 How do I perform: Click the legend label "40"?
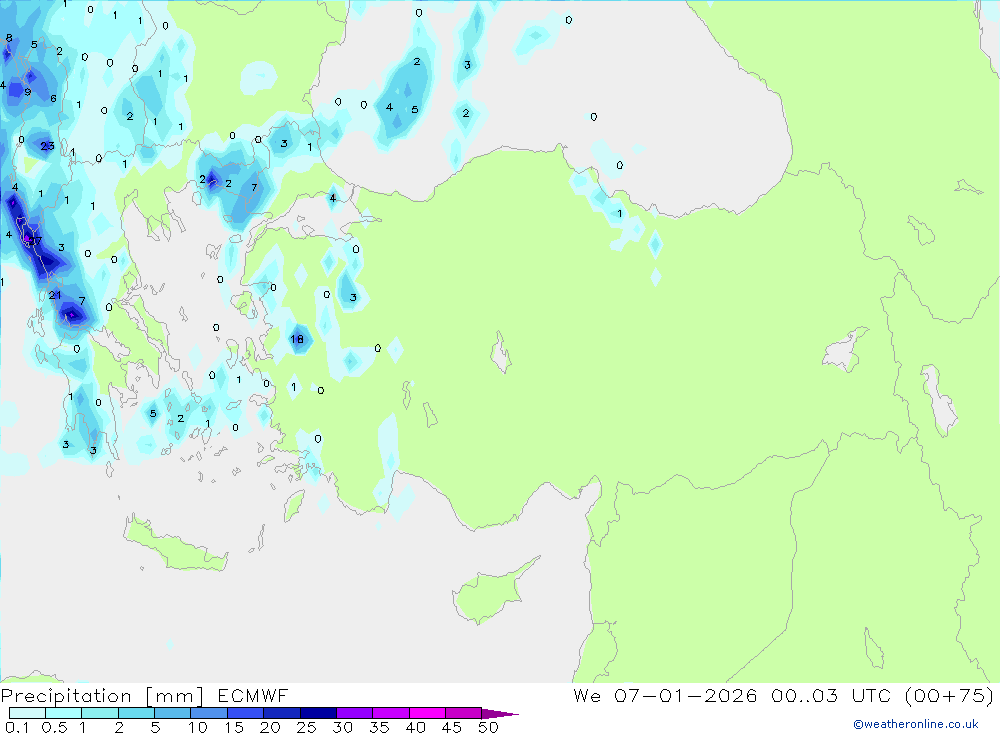pyautogui.click(x=415, y=727)
